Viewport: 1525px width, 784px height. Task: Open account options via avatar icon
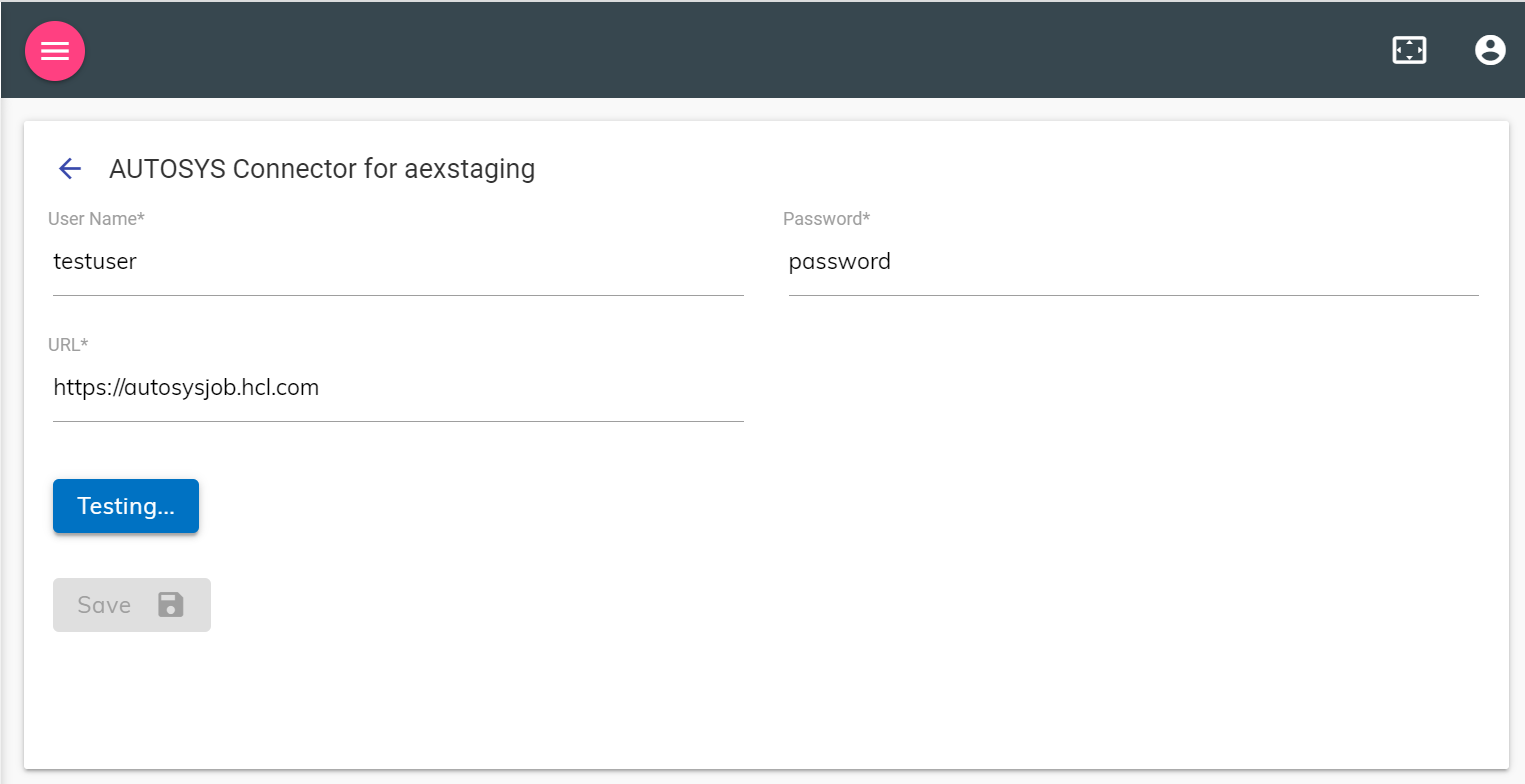tap(1490, 49)
